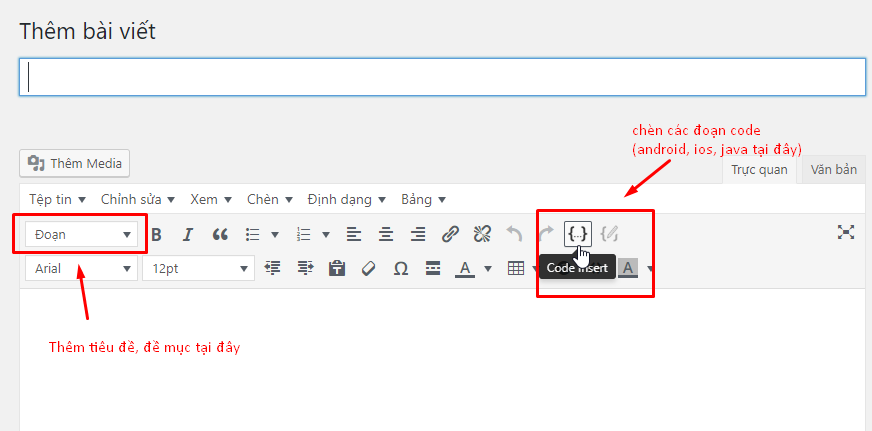
Task: Open the Arial font family dropdown
Action: coord(82,268)
